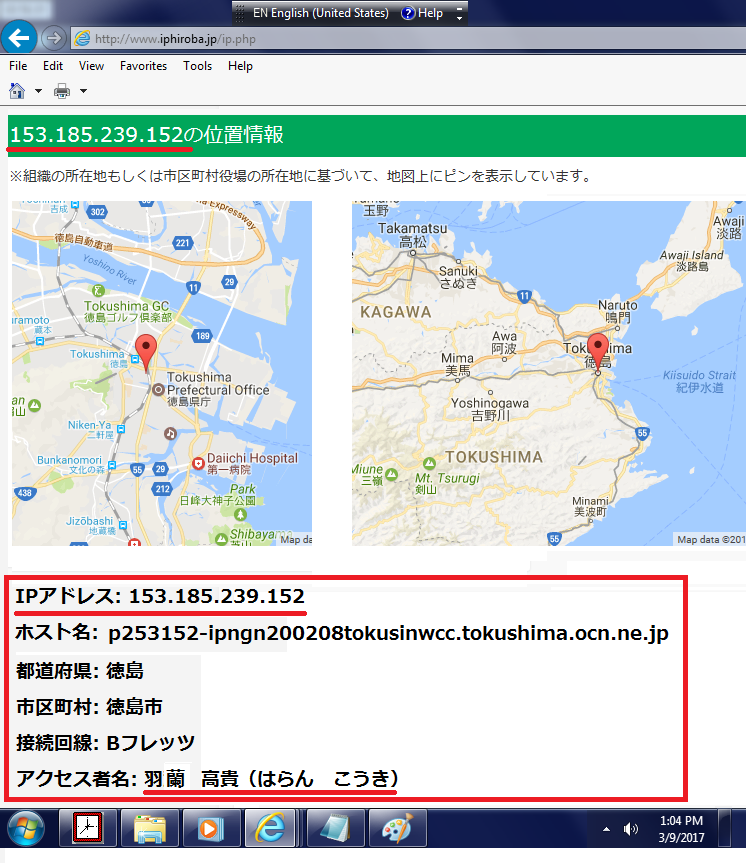Open Windows Media Player from taskbar
The width and height of the screenshot is (746, 863).
tap(211, 827)
